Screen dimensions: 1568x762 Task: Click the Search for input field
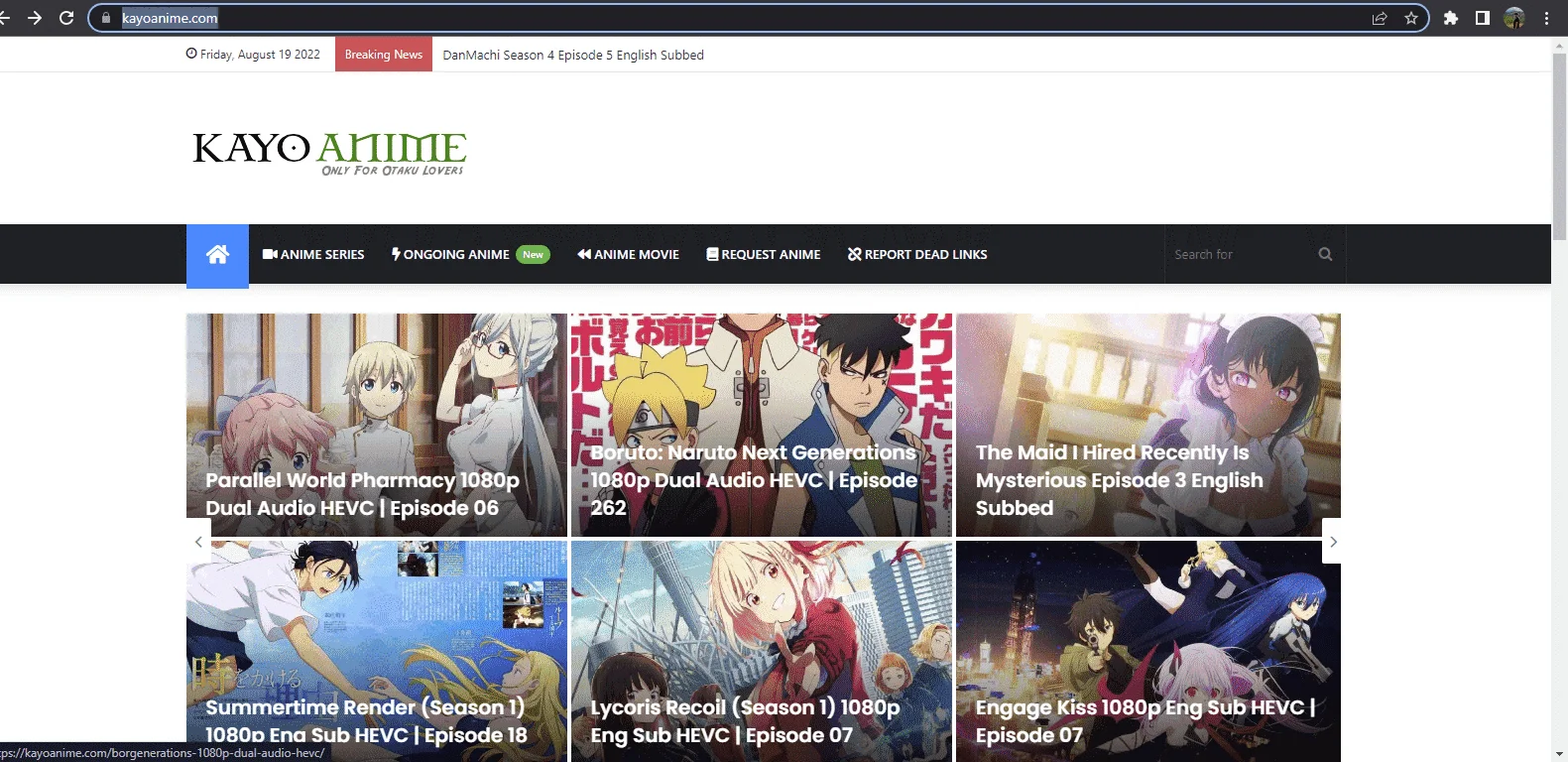click(x=1240, y=255)
